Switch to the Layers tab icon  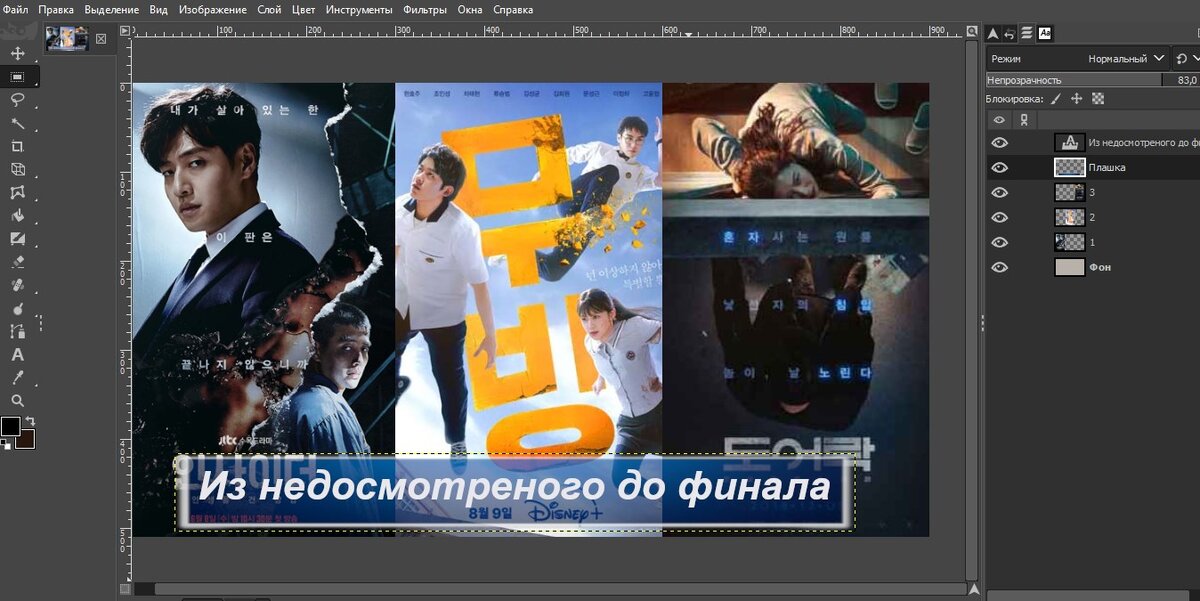[x=1027, y=33]
